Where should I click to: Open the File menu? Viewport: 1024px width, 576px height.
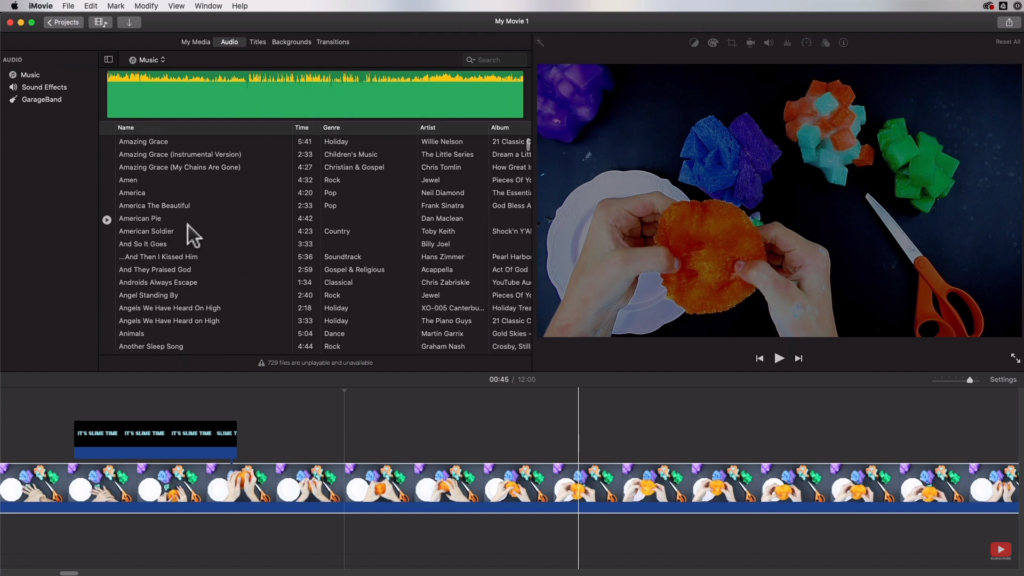point(68,6)
